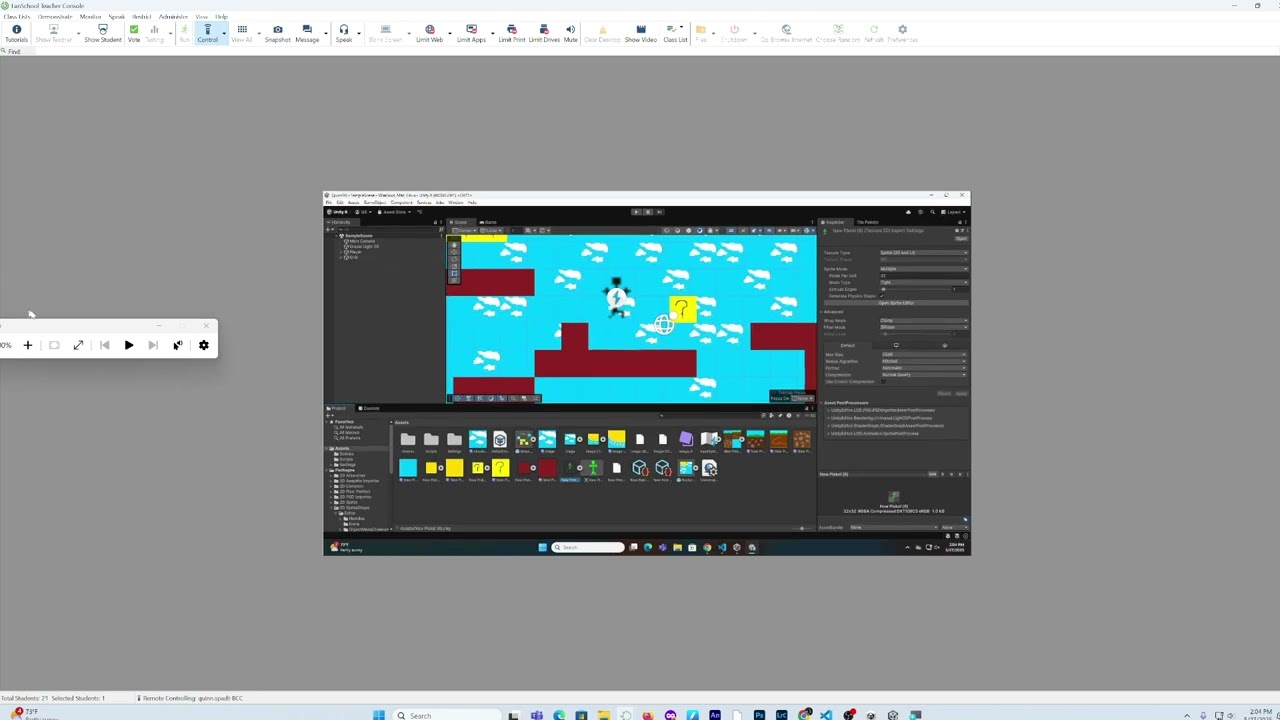Click the Choose Random icon

pos(838,34)
